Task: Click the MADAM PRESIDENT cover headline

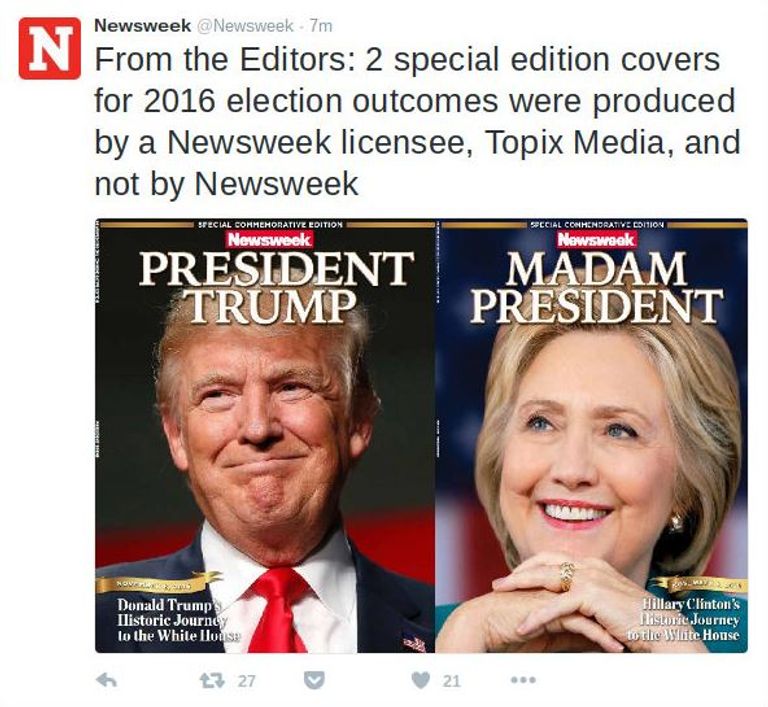Action: click(597, 286)
